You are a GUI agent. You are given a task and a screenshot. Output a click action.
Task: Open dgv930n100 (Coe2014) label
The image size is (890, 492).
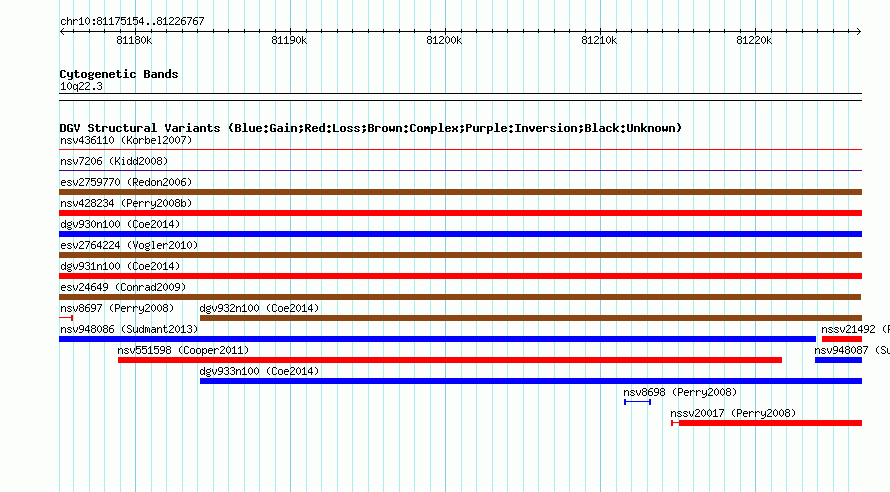(120, 224)
